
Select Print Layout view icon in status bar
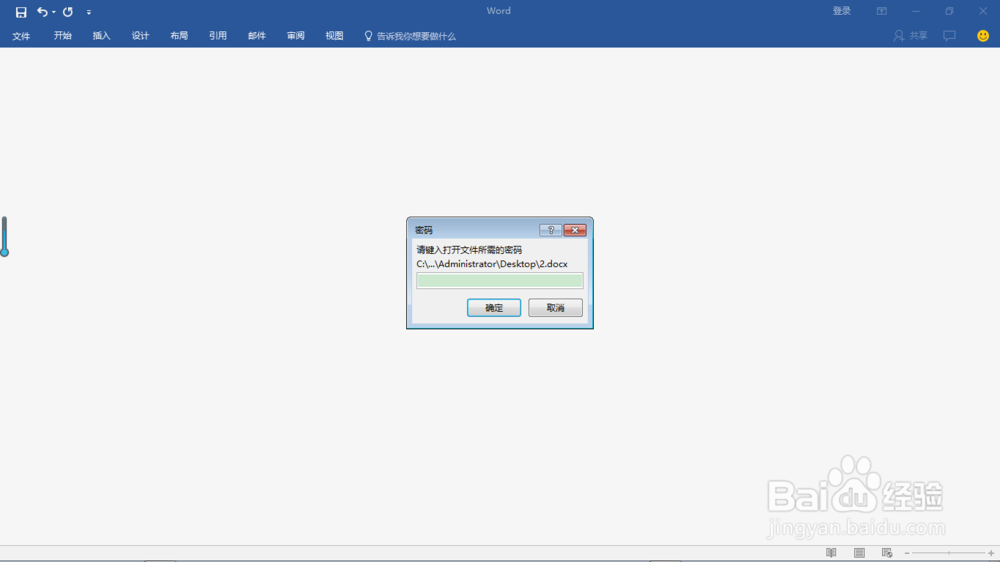click(859, 552)
